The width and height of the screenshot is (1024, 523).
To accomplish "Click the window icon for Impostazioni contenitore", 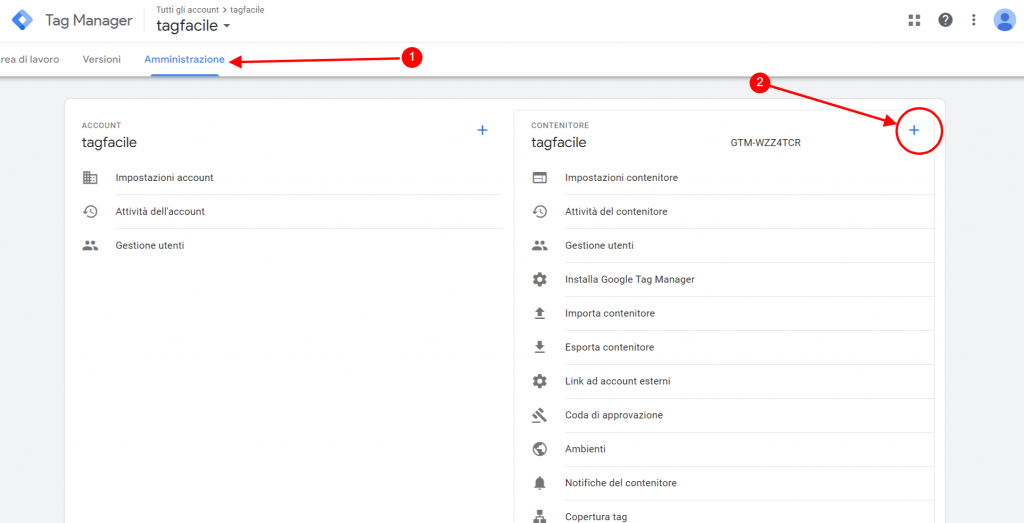I will tap(539, 178).
